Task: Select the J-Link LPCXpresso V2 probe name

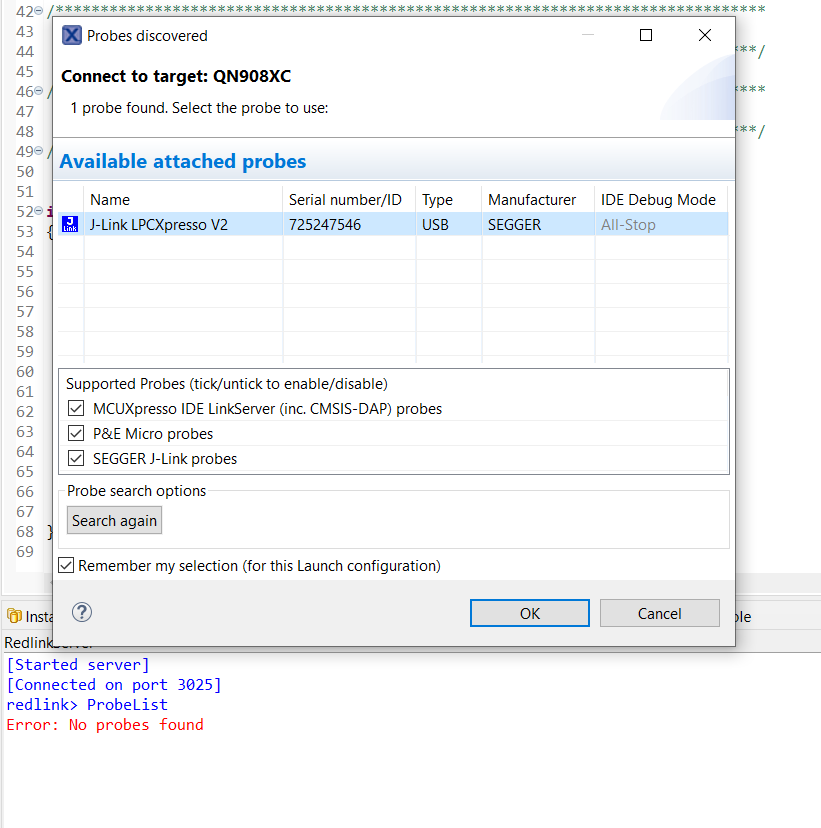Action: pyautogui.click(x=159, y=225)
